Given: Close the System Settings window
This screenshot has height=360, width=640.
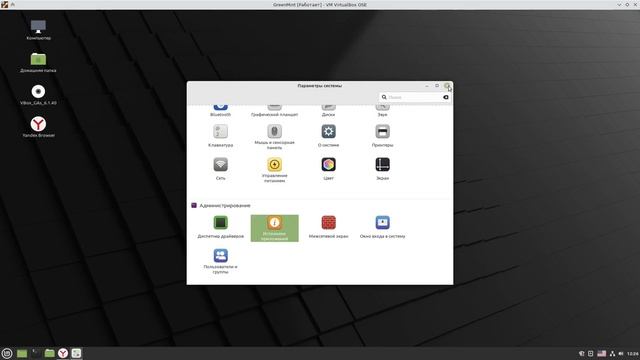Looking at the screenshot, I should click(x=447, y=86).
